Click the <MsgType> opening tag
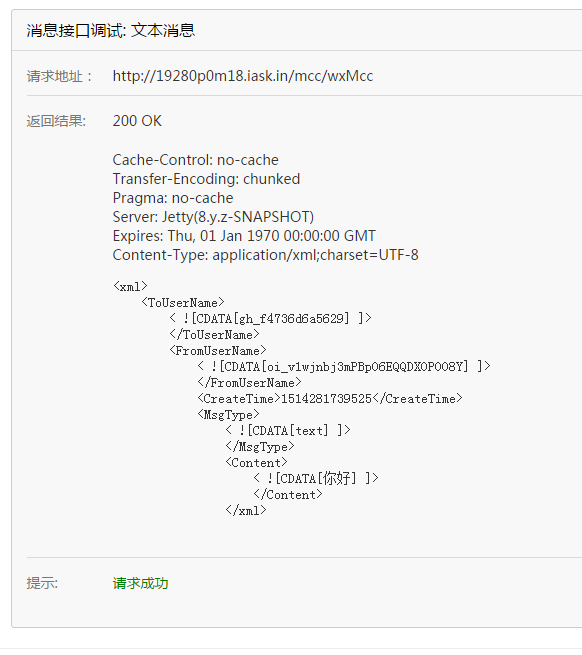Screen dimensions: 582x655 pos(228,414)
